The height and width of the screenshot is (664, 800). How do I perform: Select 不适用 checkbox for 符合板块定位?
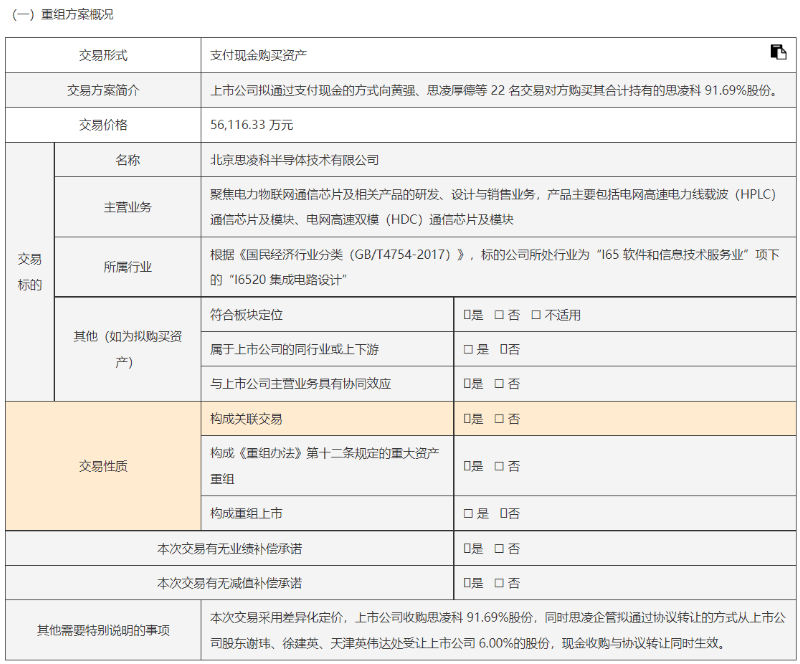(x=536, y=315)
